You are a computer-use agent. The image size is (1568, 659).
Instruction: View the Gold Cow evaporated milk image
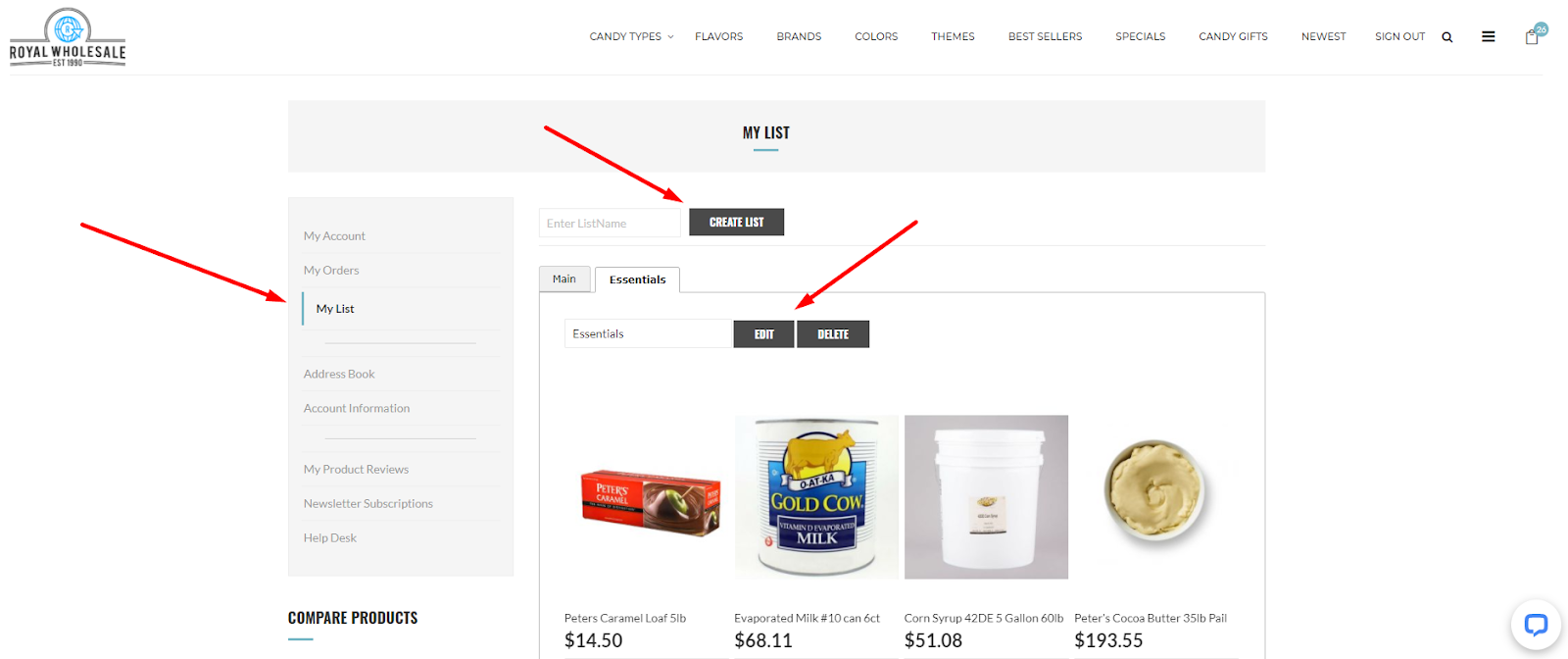click(816, 496)
